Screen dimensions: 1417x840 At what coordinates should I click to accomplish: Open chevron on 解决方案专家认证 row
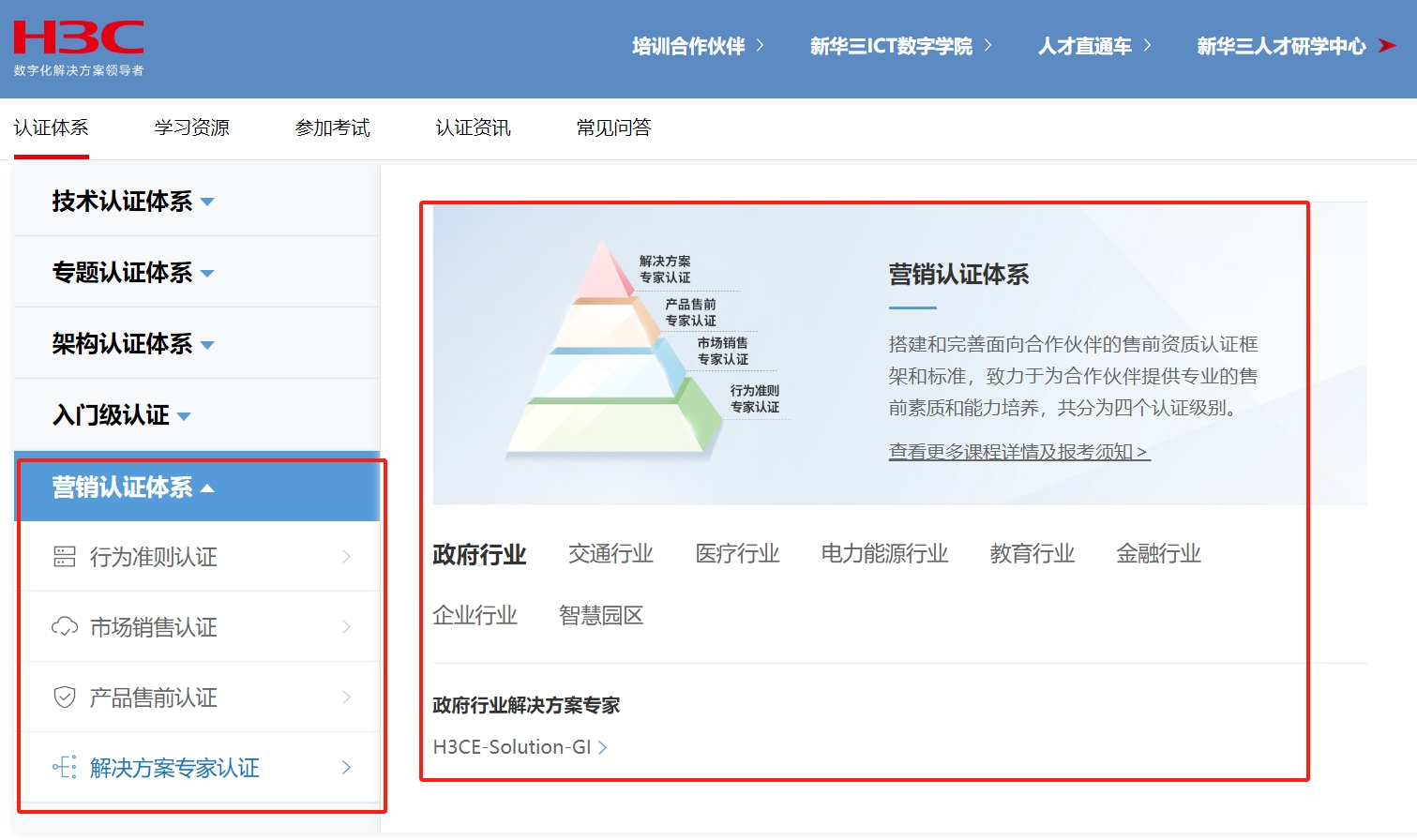pos(346,768)
